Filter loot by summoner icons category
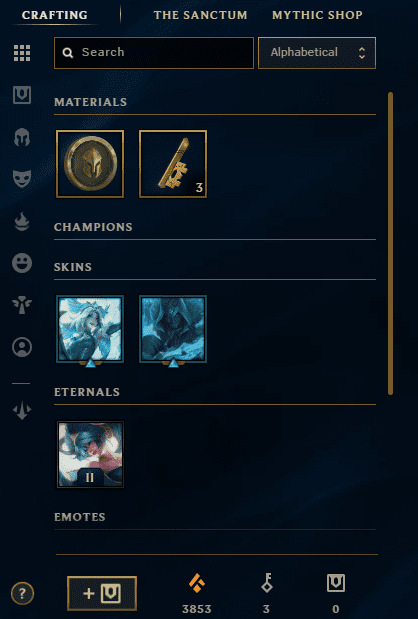 coord(22,347)
